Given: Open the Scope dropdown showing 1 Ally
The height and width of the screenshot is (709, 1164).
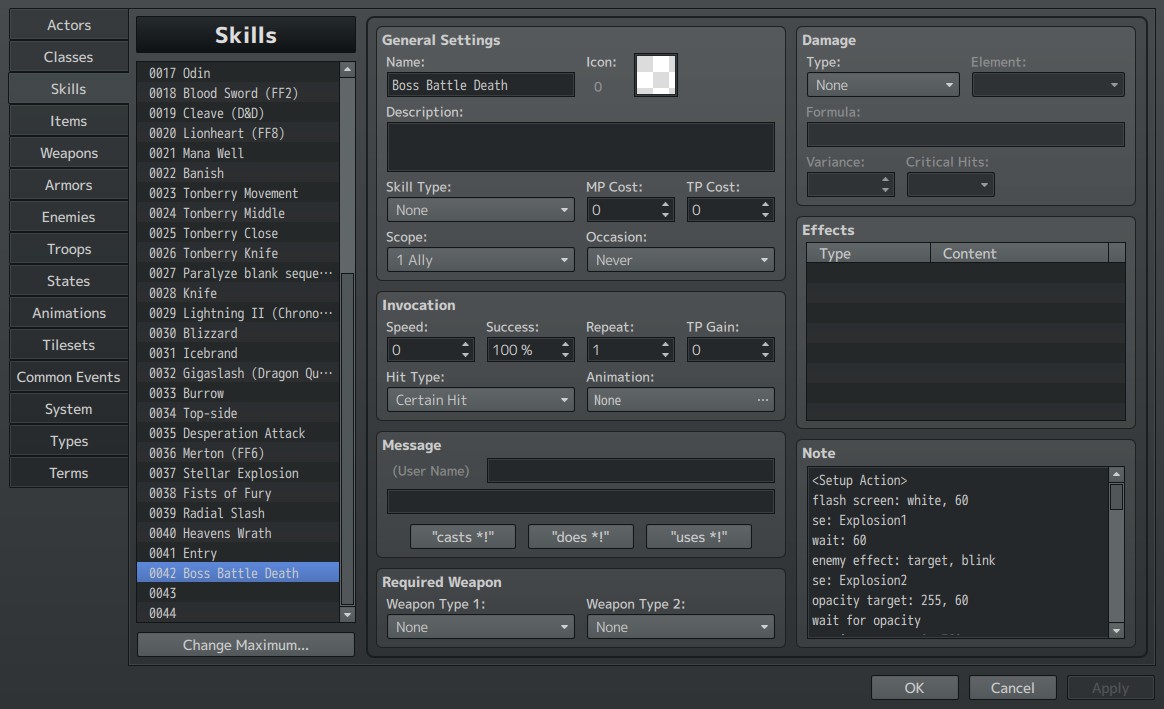Looking at the screenshot, I should click(x=480, y=260).
